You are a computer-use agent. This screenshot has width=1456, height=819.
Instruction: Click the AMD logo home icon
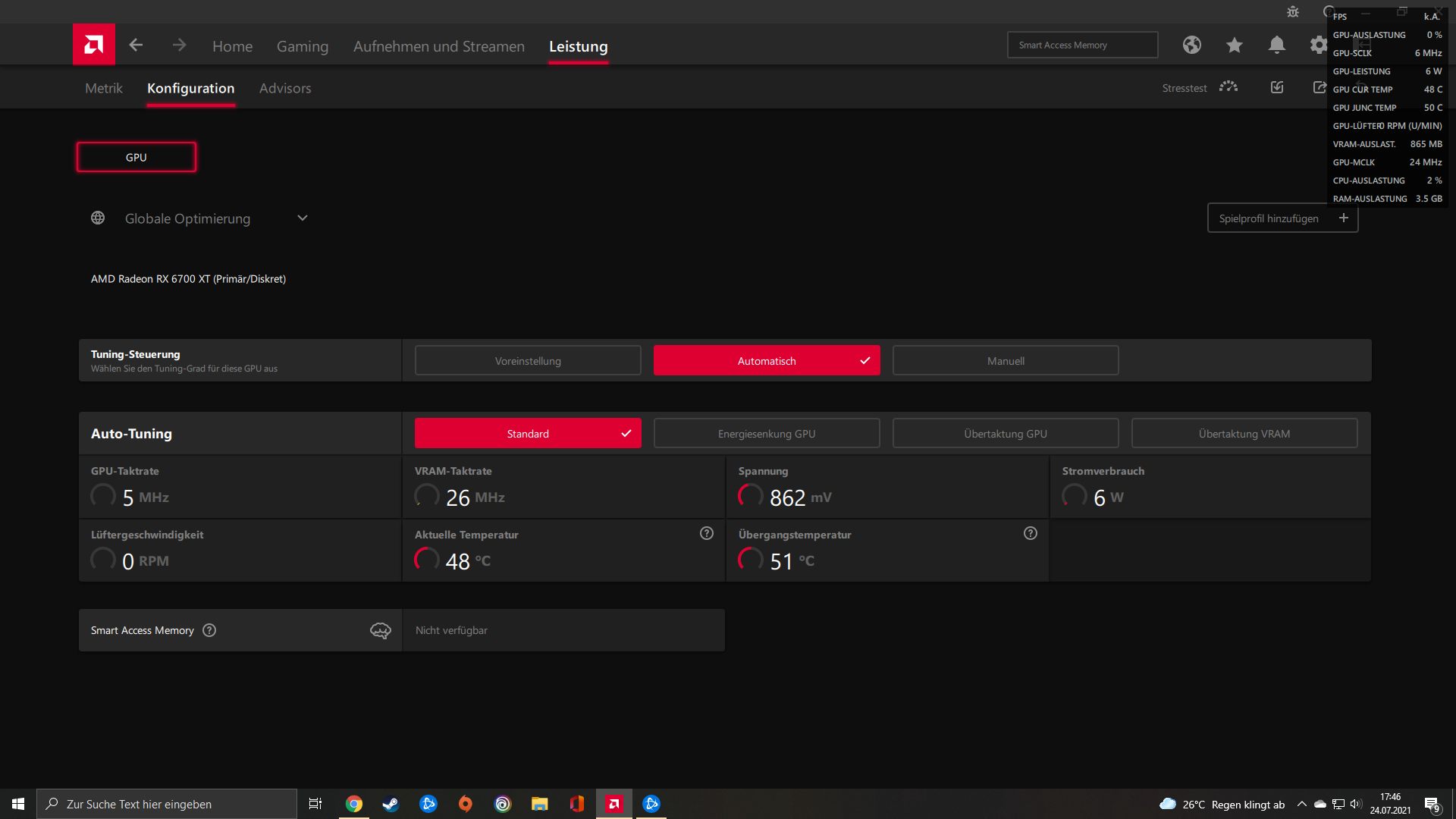[94, 45]
